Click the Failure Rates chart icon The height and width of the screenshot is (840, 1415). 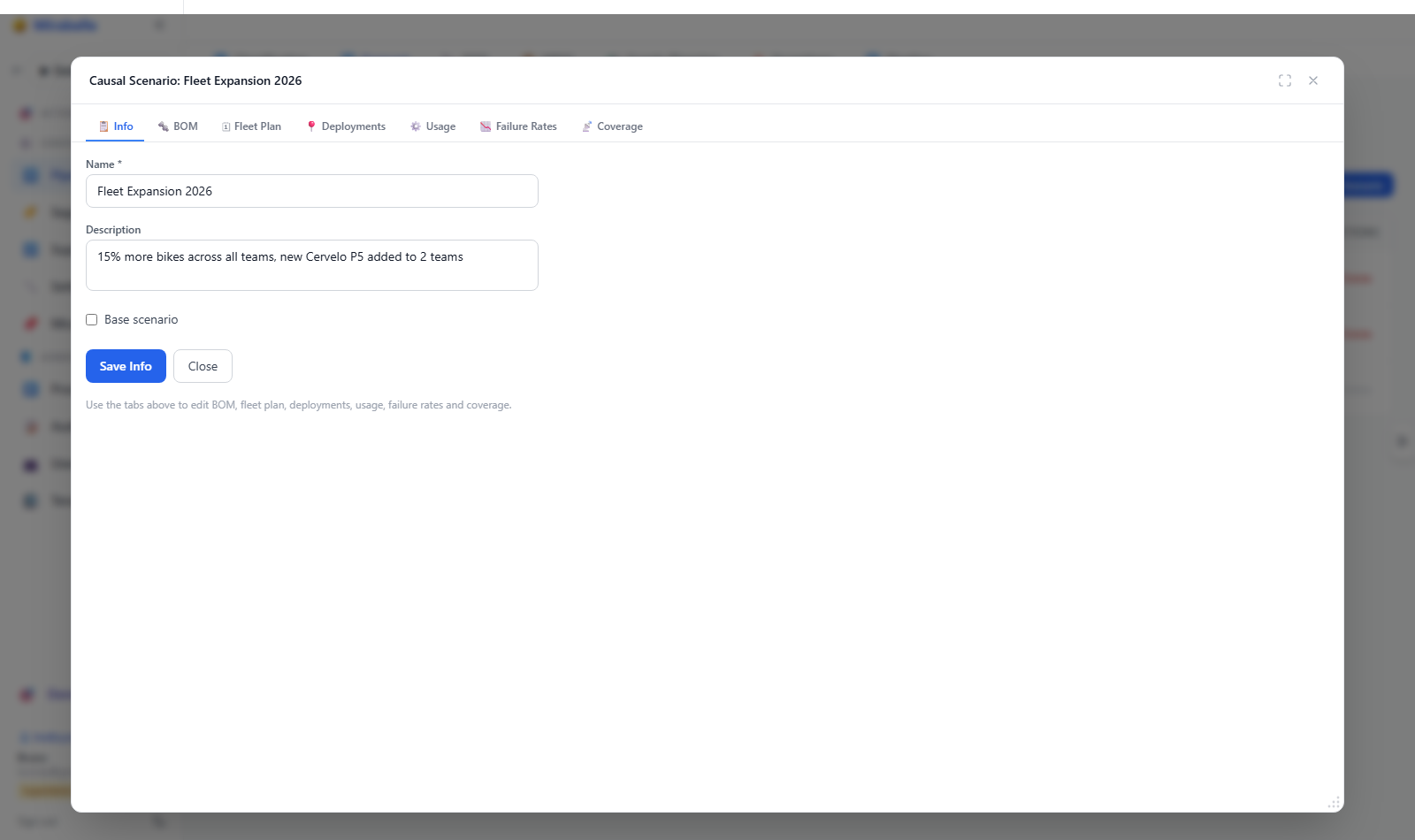pos(486,126)
